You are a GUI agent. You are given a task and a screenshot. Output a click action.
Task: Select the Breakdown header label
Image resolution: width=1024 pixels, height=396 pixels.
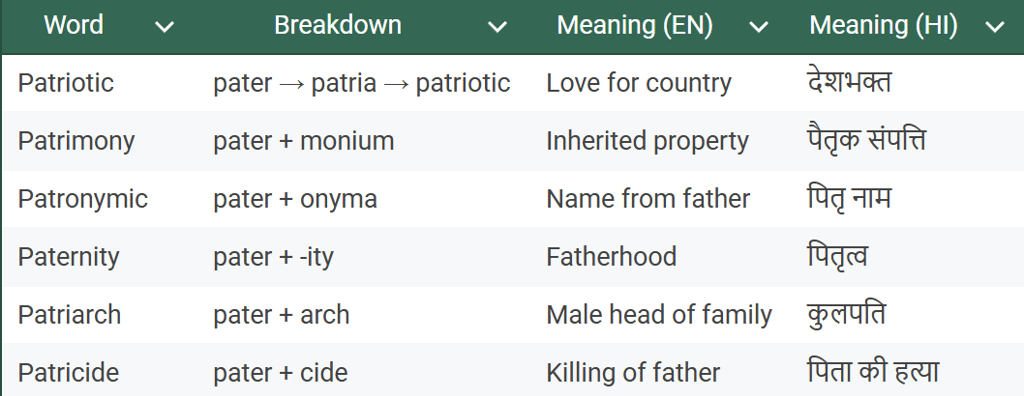tap(338, 25)
